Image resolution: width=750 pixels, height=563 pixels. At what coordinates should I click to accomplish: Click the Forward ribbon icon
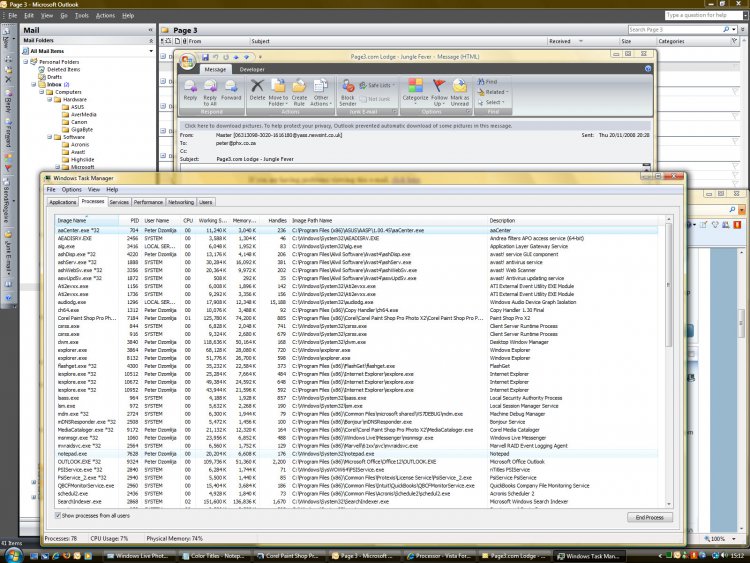231,90
